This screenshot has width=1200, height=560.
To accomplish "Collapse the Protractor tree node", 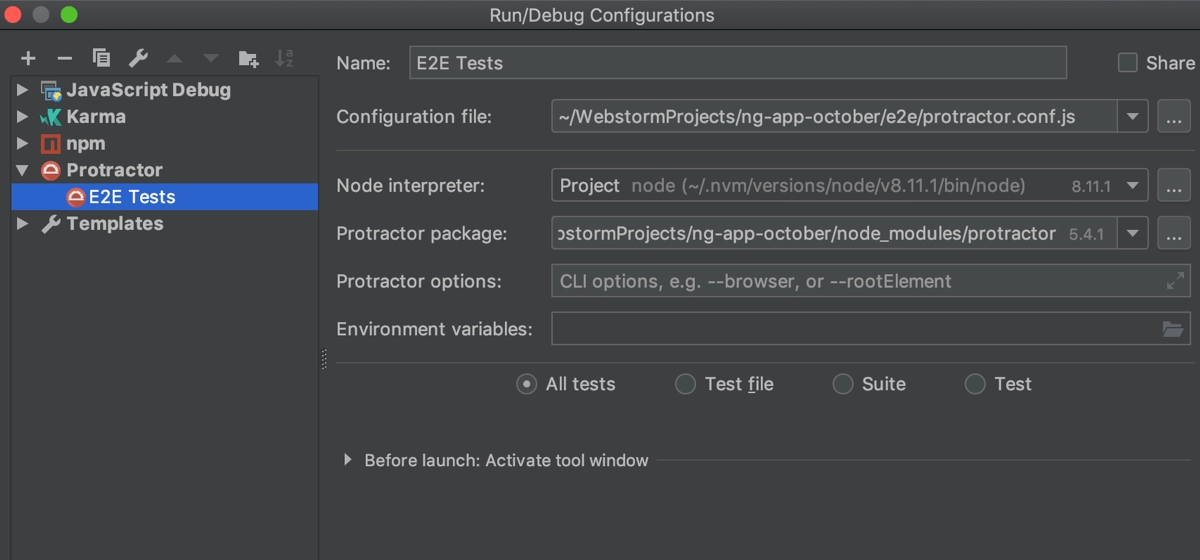I will 23,171.
